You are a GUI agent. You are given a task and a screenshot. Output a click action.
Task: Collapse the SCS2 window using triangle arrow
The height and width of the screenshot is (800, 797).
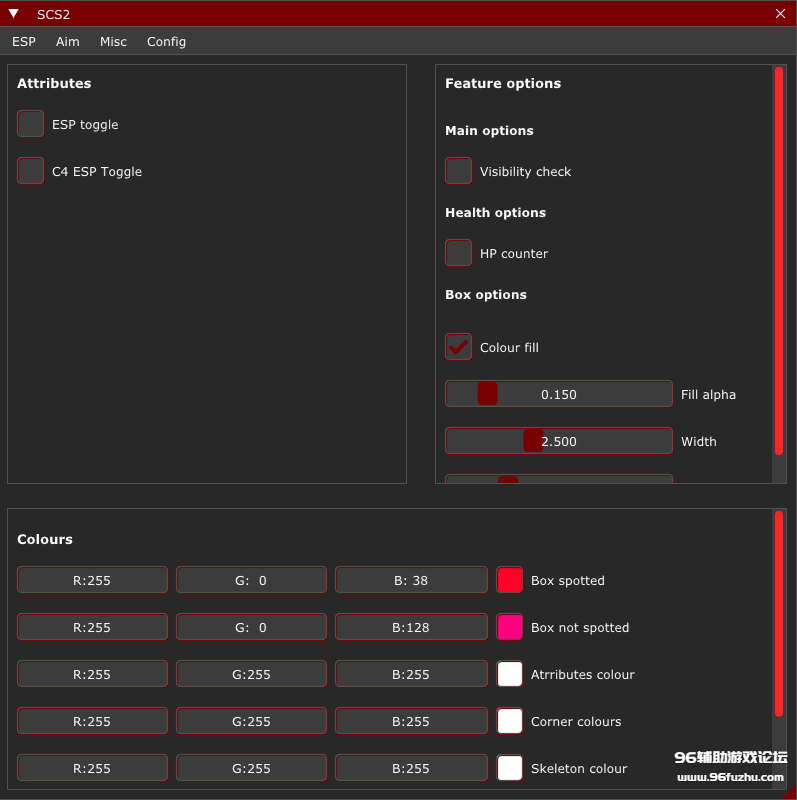click(x=14, y=14)
